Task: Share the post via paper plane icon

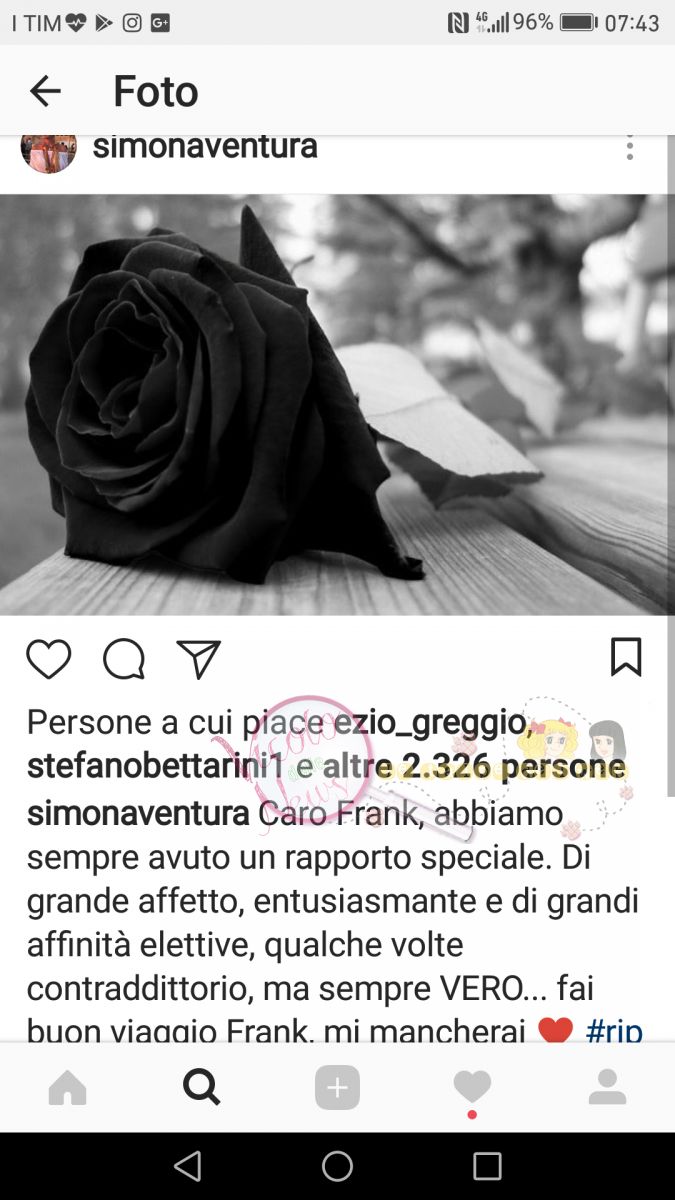Action: (x=198, y=659)
